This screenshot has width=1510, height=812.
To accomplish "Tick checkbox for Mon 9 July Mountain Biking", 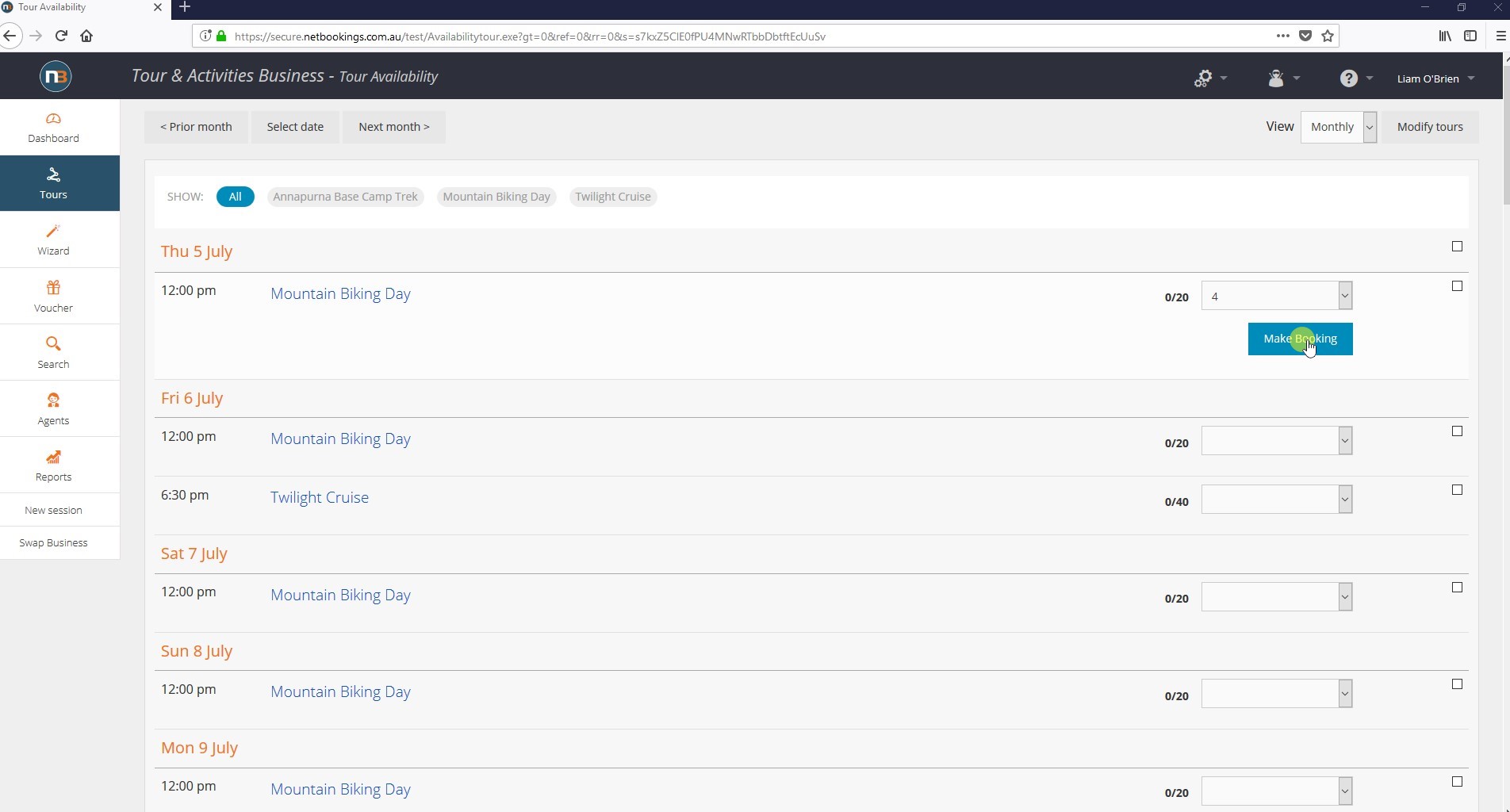I will click(x=1457, y=782).
